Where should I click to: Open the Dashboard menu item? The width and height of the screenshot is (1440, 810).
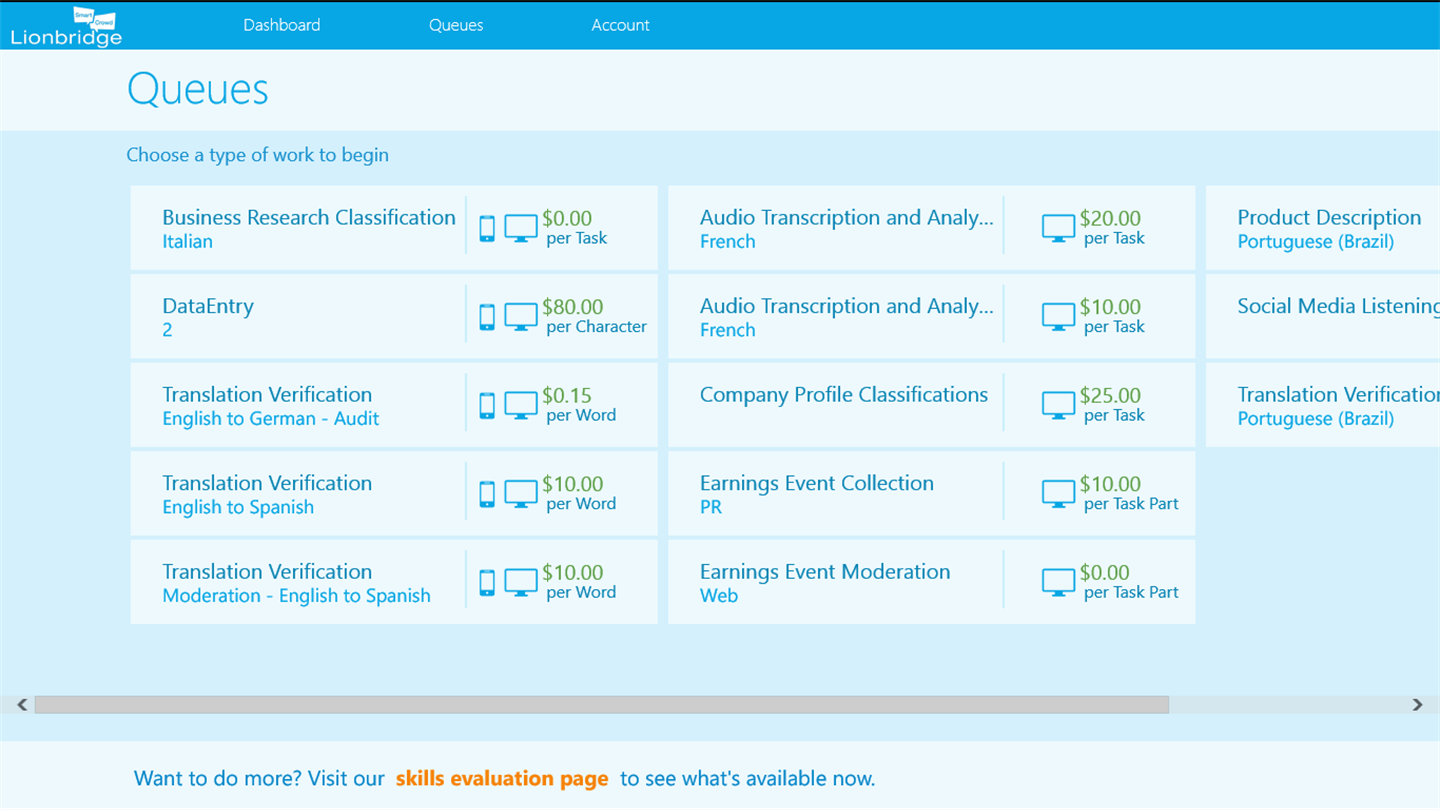(x=282, y=25)
